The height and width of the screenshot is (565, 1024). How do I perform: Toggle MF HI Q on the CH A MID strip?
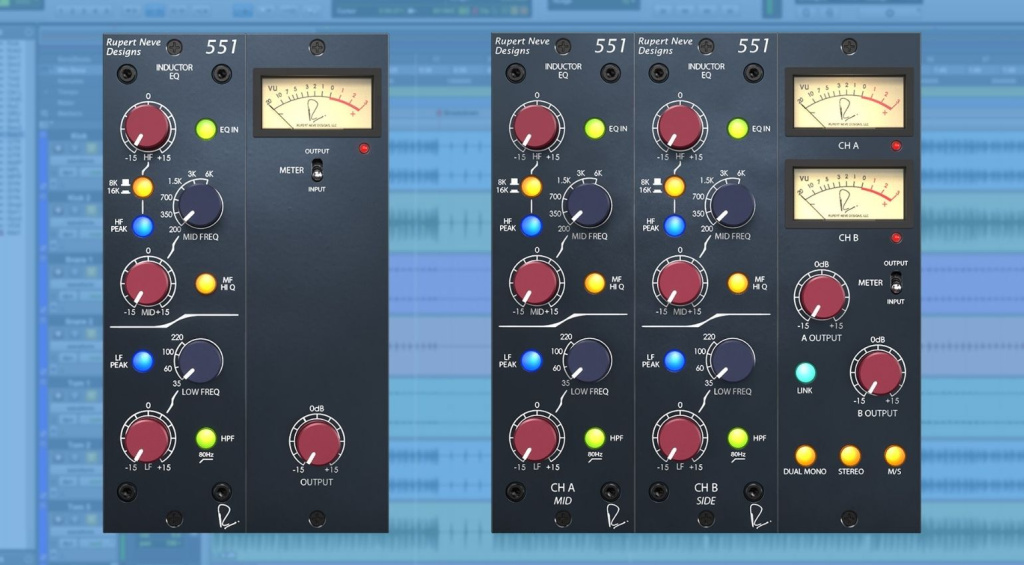pyautogui.click(x=594, y=283)
